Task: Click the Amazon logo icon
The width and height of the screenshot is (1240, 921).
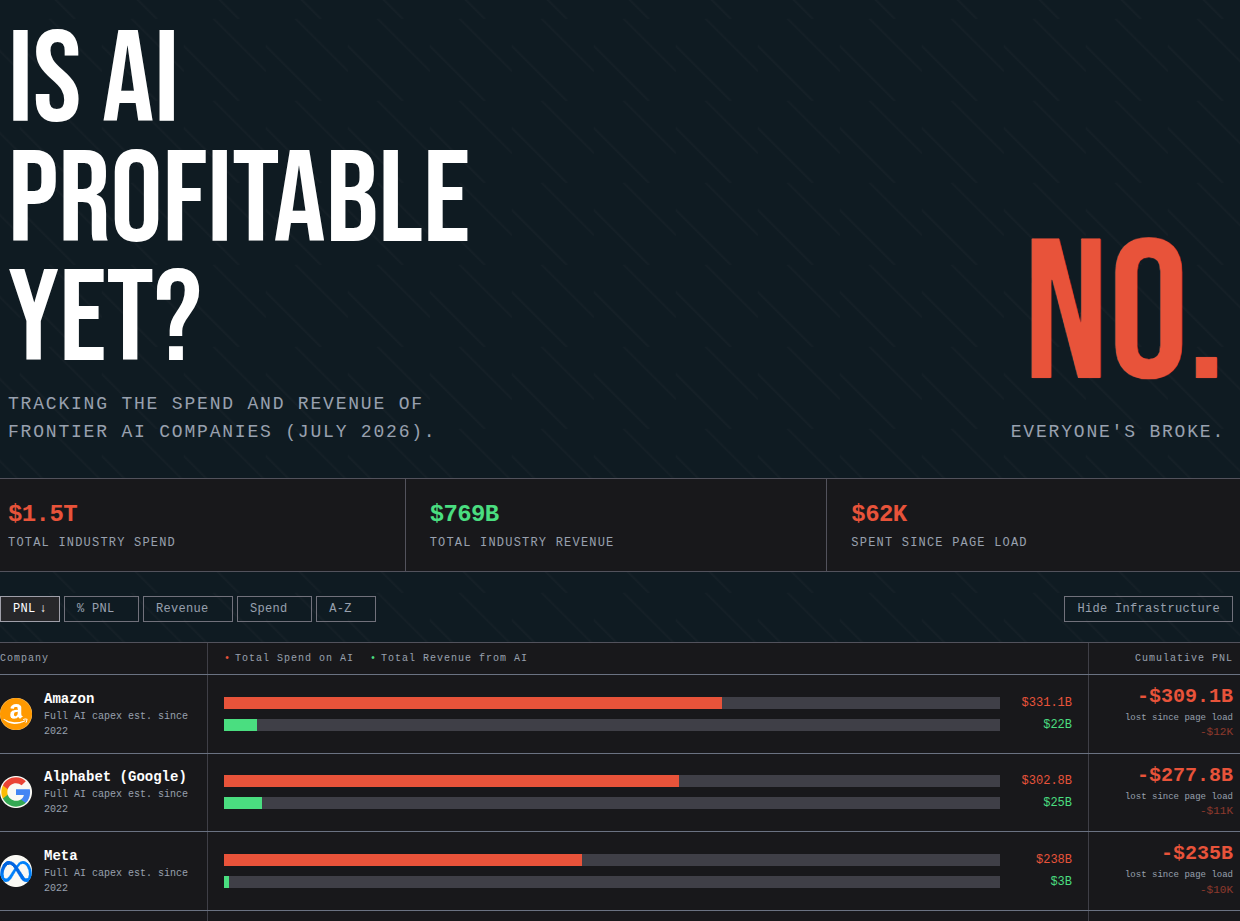Action: click(16, 714)
